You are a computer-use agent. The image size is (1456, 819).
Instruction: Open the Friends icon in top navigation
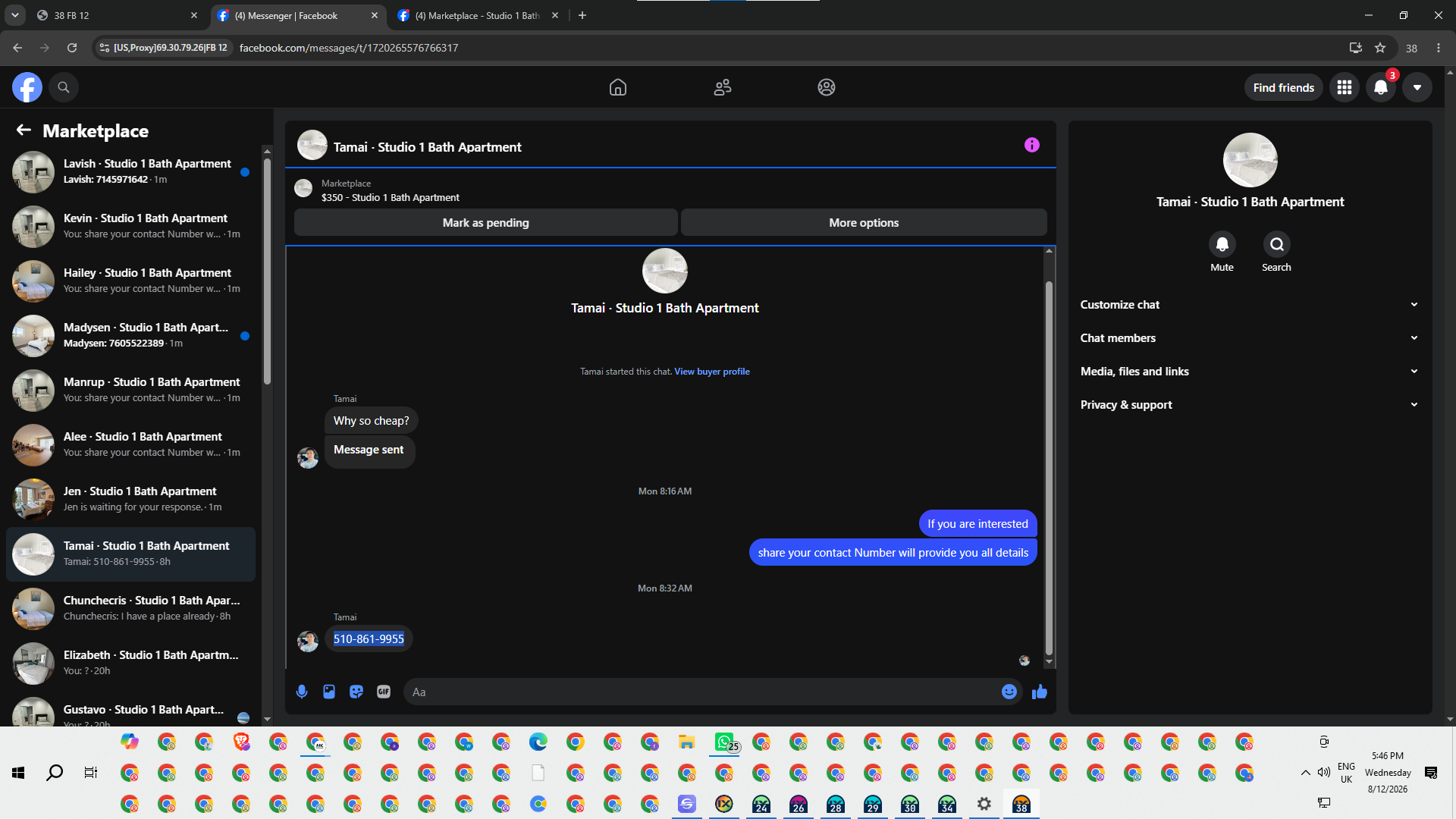click(723, 87)
